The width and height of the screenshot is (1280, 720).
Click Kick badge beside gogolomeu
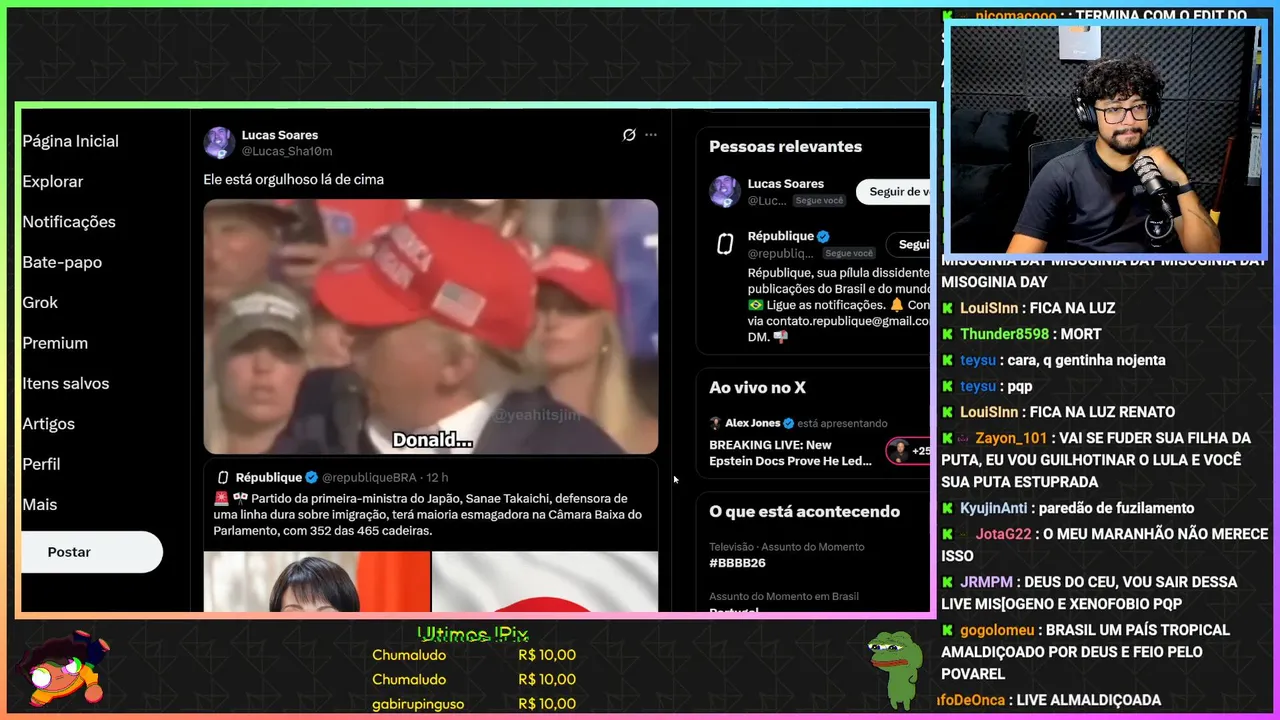(947, 630)
